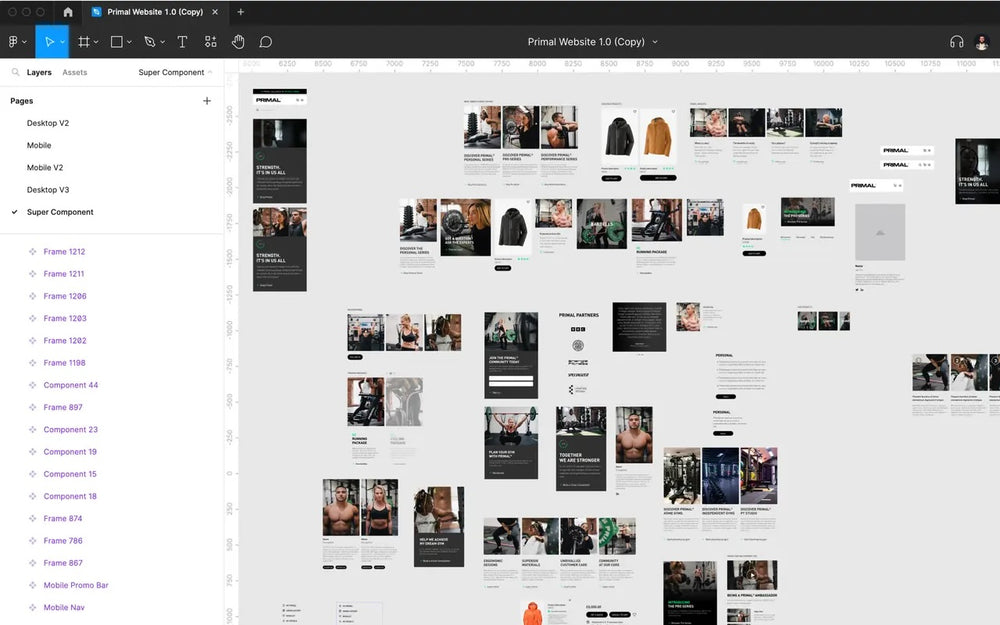Click the headphones audio icon
The image size is (1000, 625).
(x=956, y=42)
